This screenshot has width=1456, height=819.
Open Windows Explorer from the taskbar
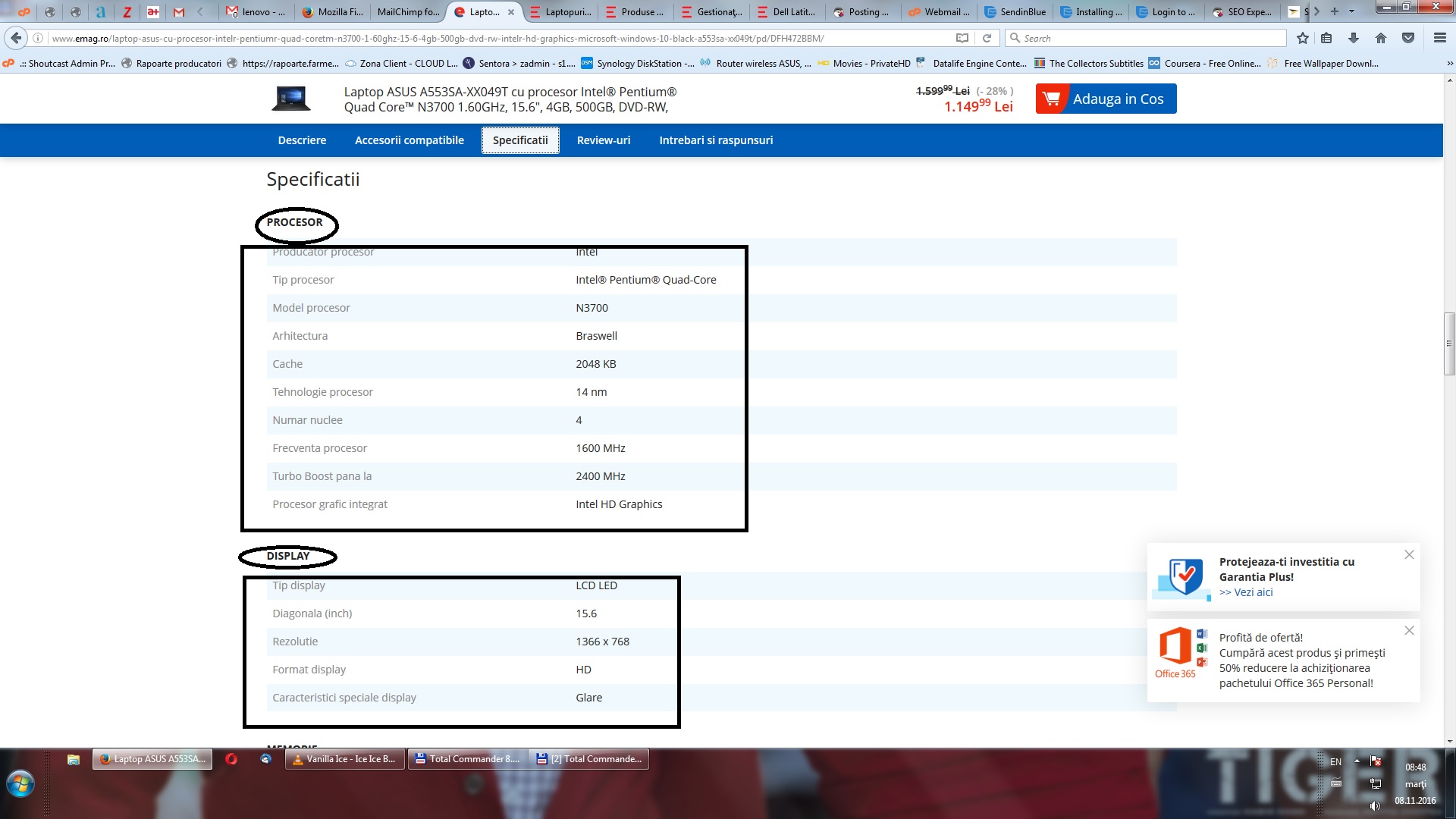pos(74,759)
